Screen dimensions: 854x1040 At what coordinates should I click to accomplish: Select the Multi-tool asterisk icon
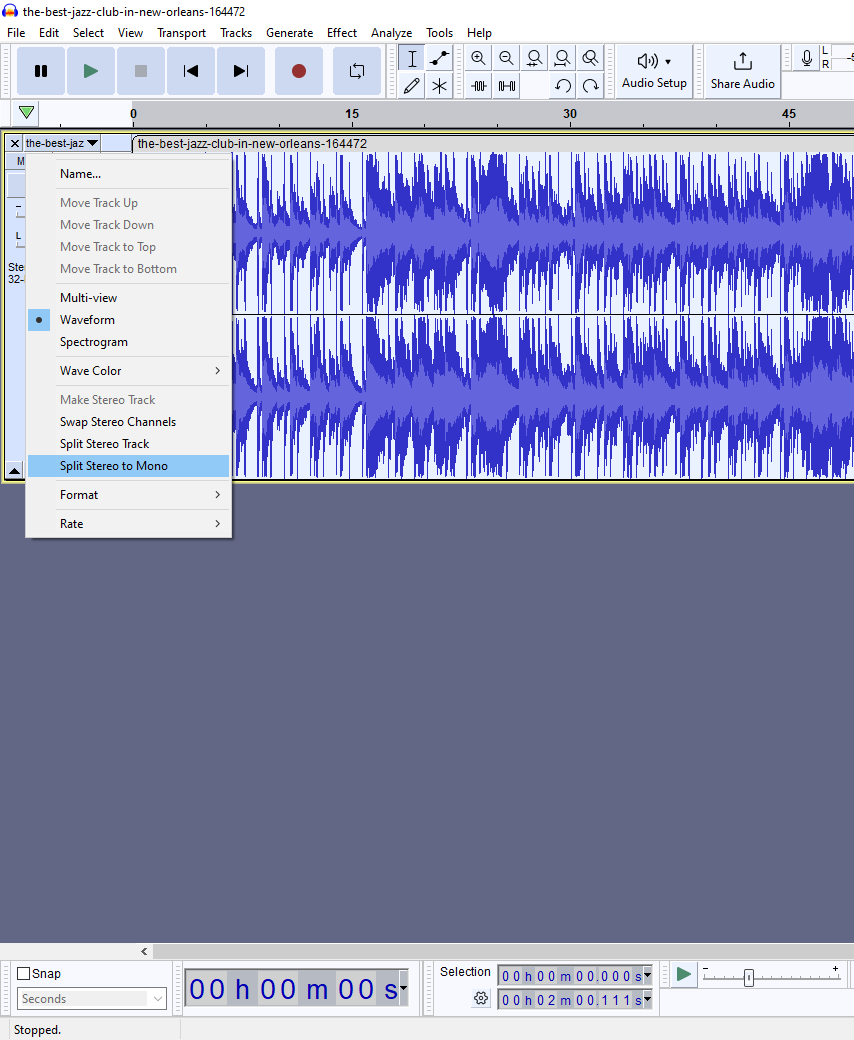[x=440, y=86]
